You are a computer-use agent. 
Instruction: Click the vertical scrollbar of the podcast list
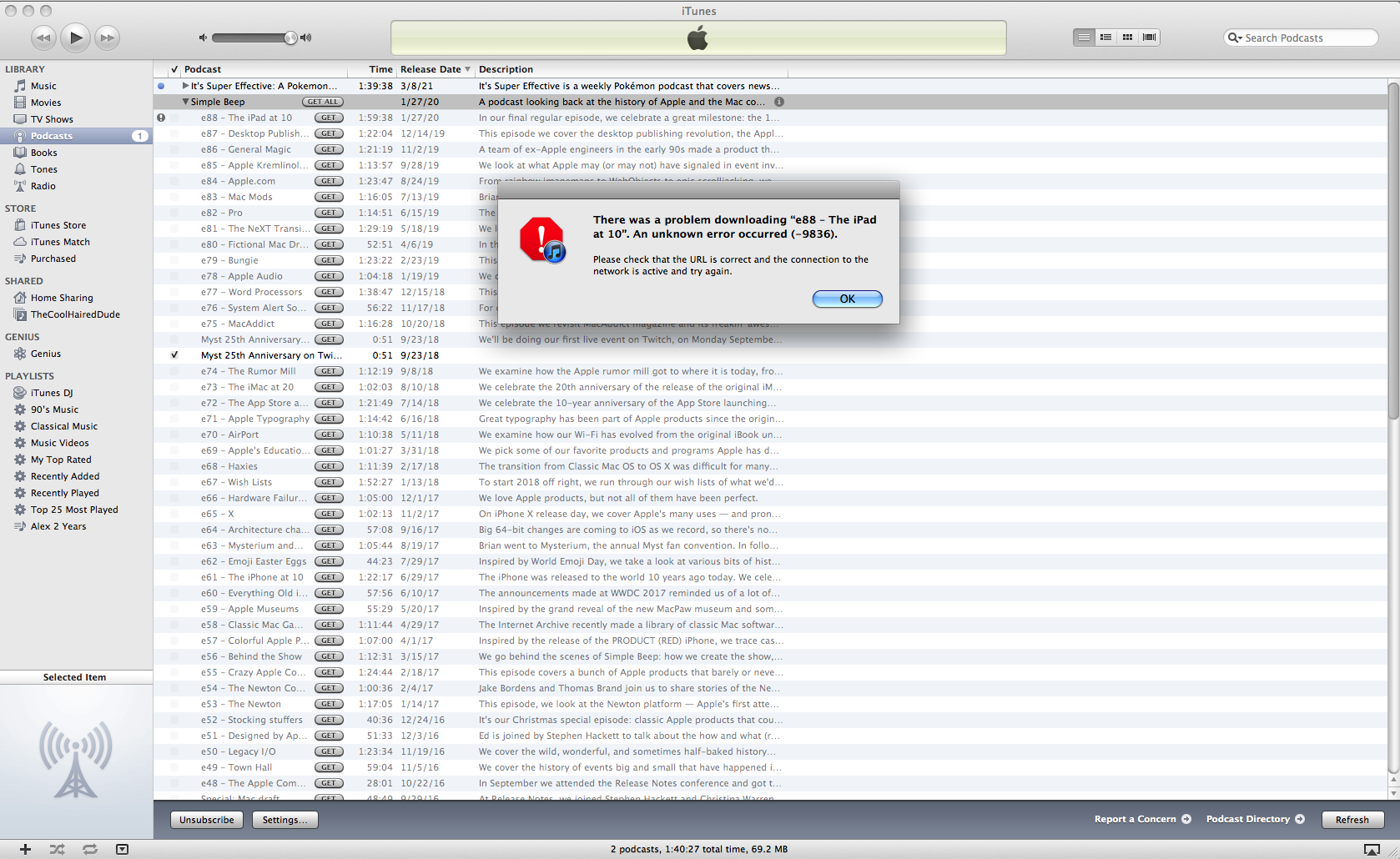(1392, 250)
